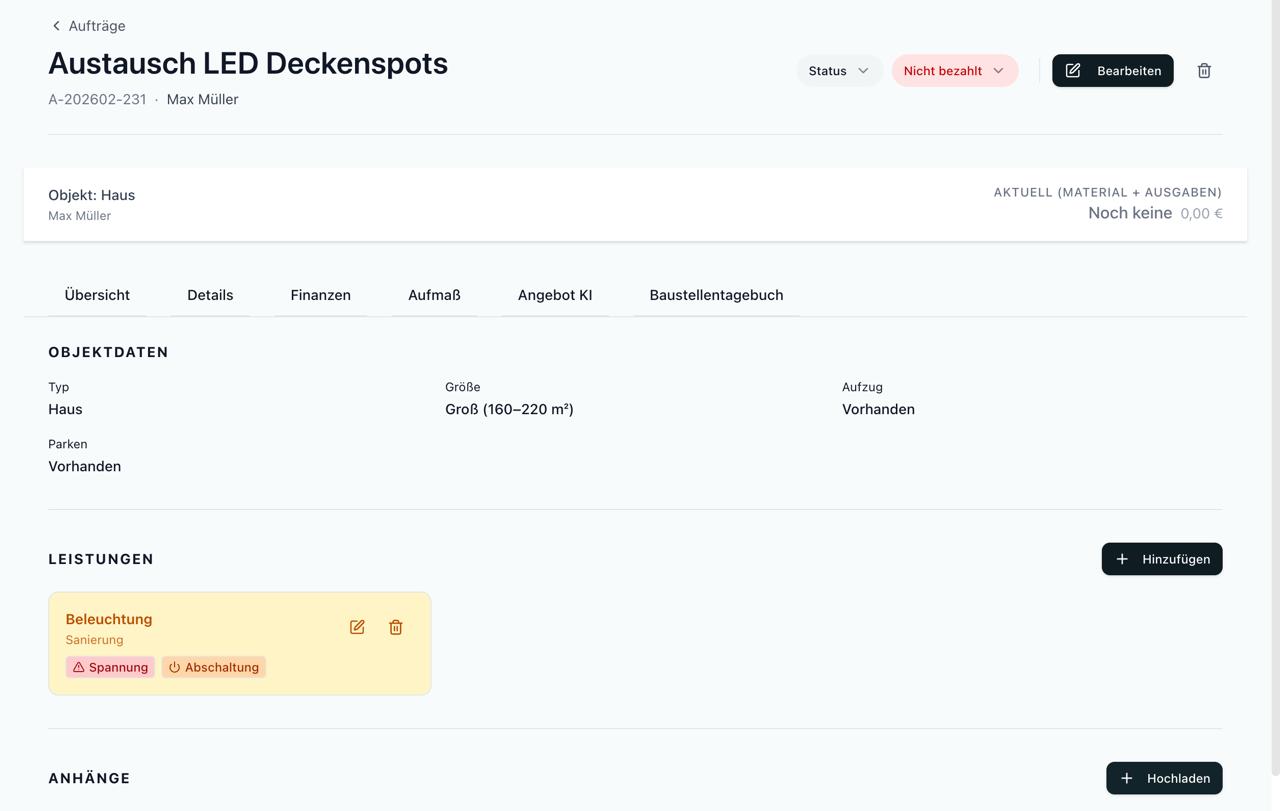
Task: Edit the Beleuchtung service with pencil icon
Action: click(357, 627)
